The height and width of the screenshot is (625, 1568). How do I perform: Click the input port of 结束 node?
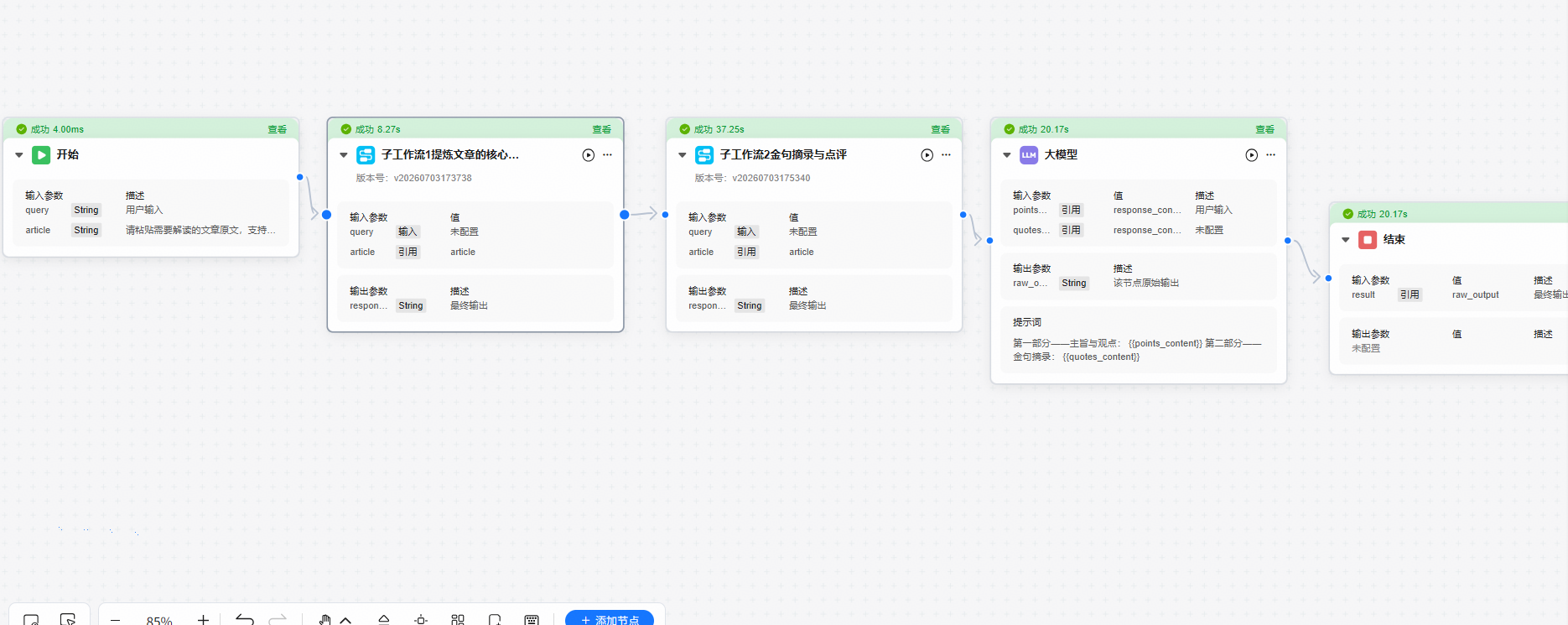(1329, 279)
